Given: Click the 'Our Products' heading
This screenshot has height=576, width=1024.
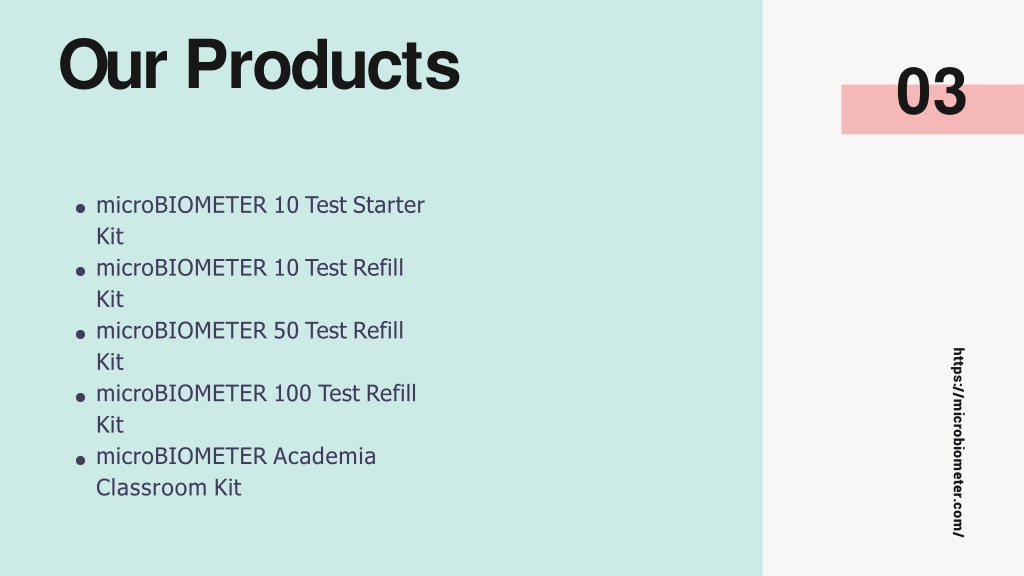Looking at the screenshot, I should click(259, 65).
